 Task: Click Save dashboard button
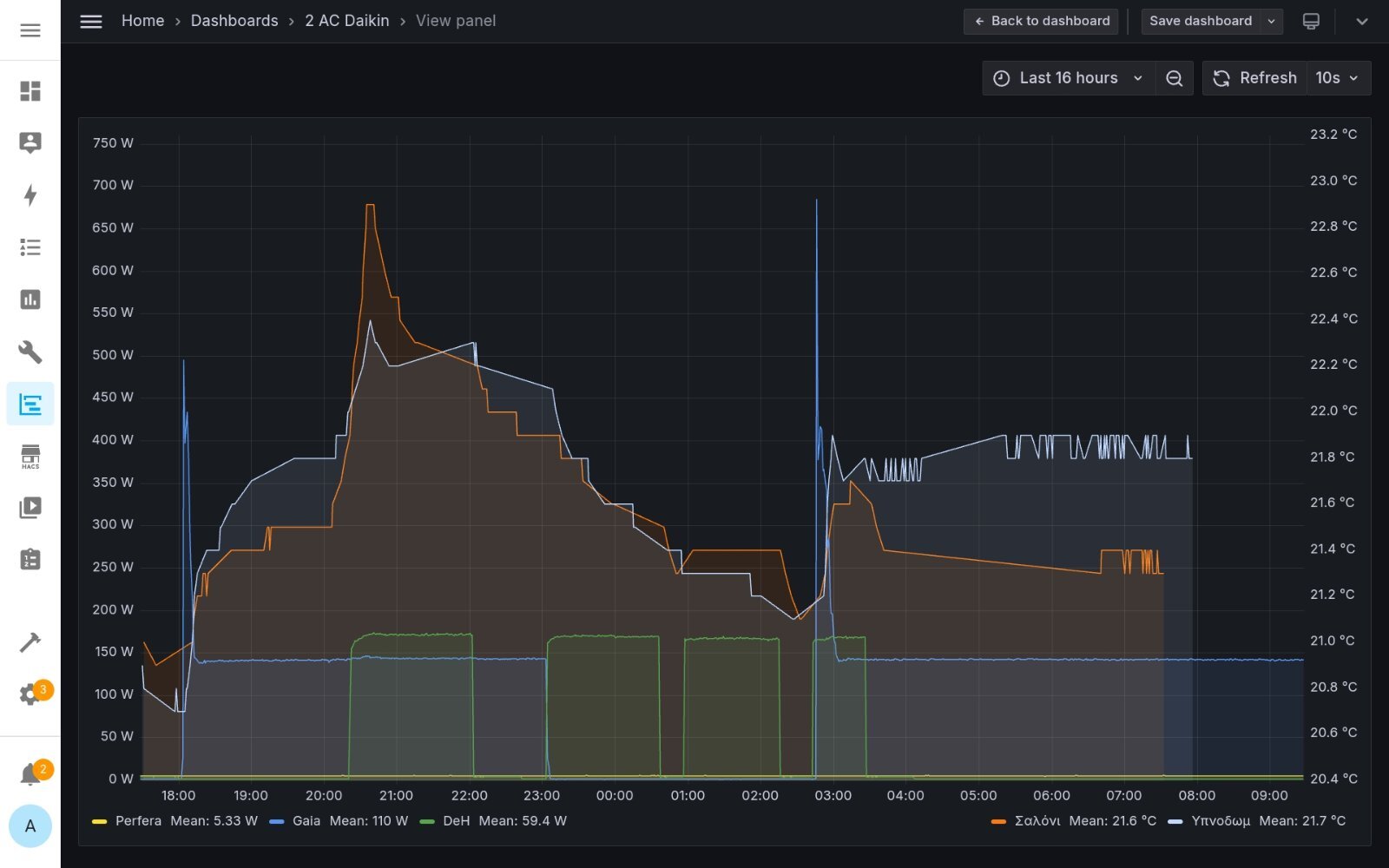[x=1201, y=21]
